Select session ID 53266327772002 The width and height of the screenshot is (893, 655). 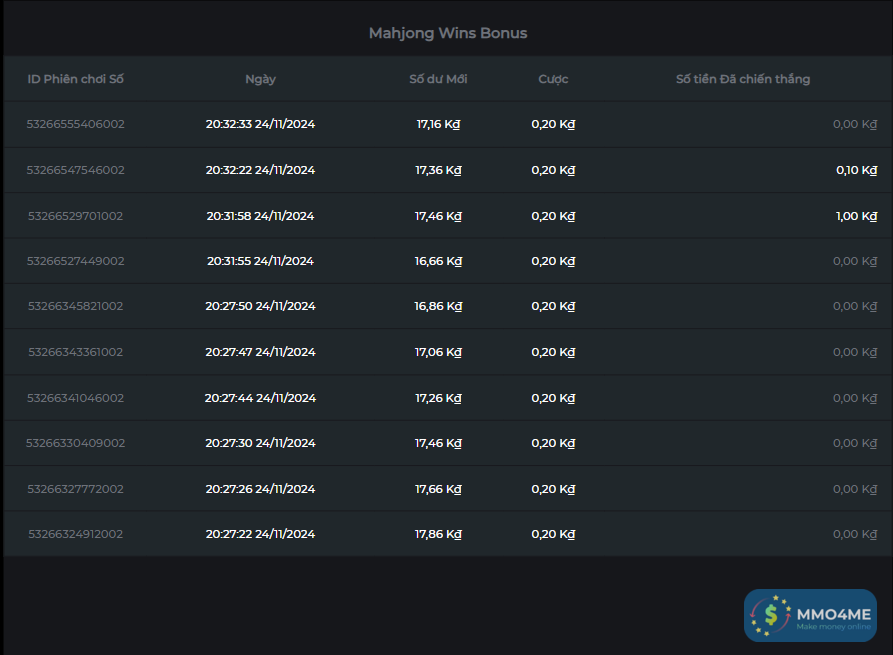click(76, 489)
